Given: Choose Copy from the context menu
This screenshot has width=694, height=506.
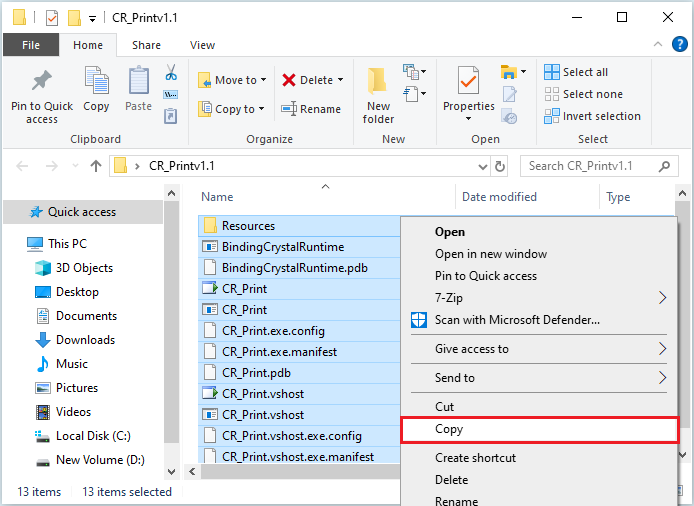Looking at the screenshot, I should tap(449, 429).
